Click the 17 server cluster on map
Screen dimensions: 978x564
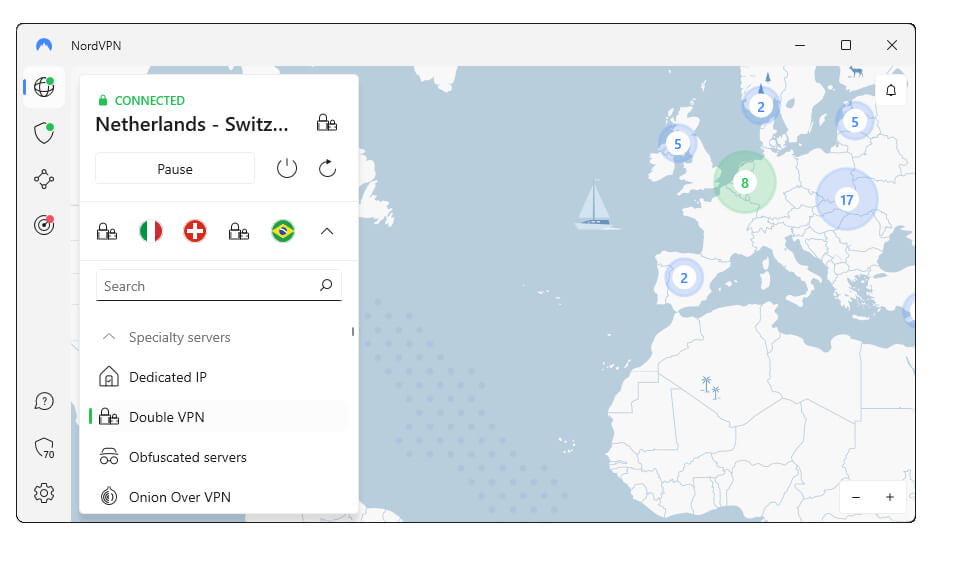pyautogui.click(x=847, y=200)
